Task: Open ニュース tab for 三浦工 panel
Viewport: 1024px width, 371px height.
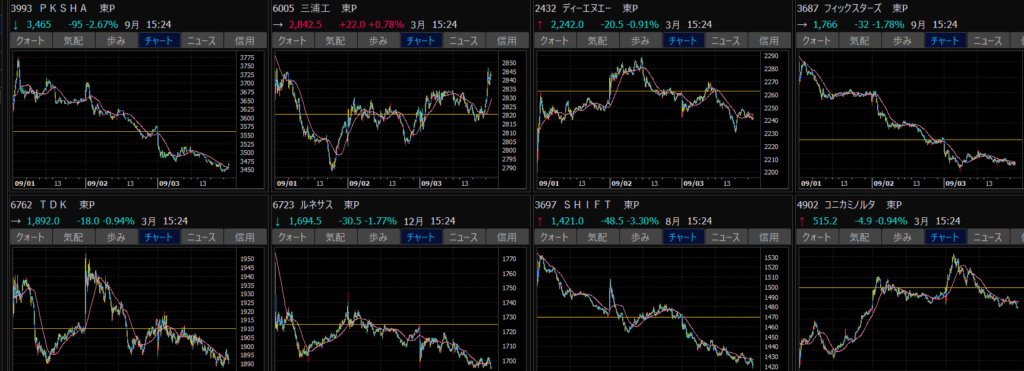Action: tap(464, 40)
